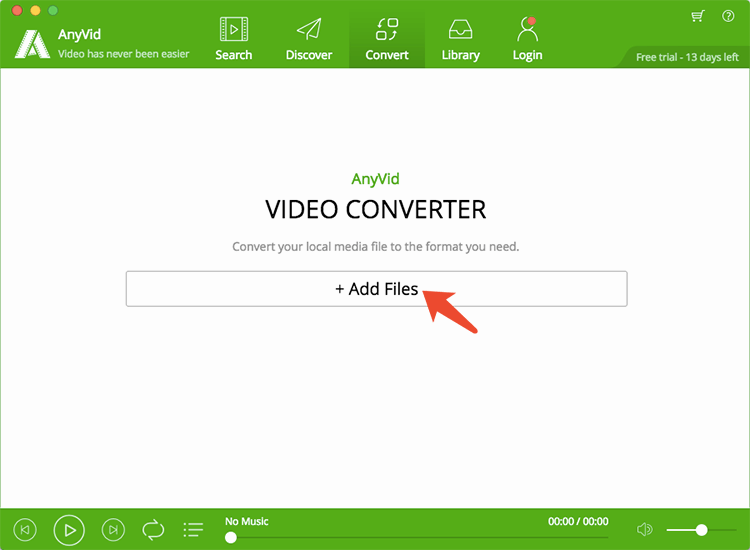Play the current track
The width and height of the screenshot is (750, 550).
(x=69, y=530)
